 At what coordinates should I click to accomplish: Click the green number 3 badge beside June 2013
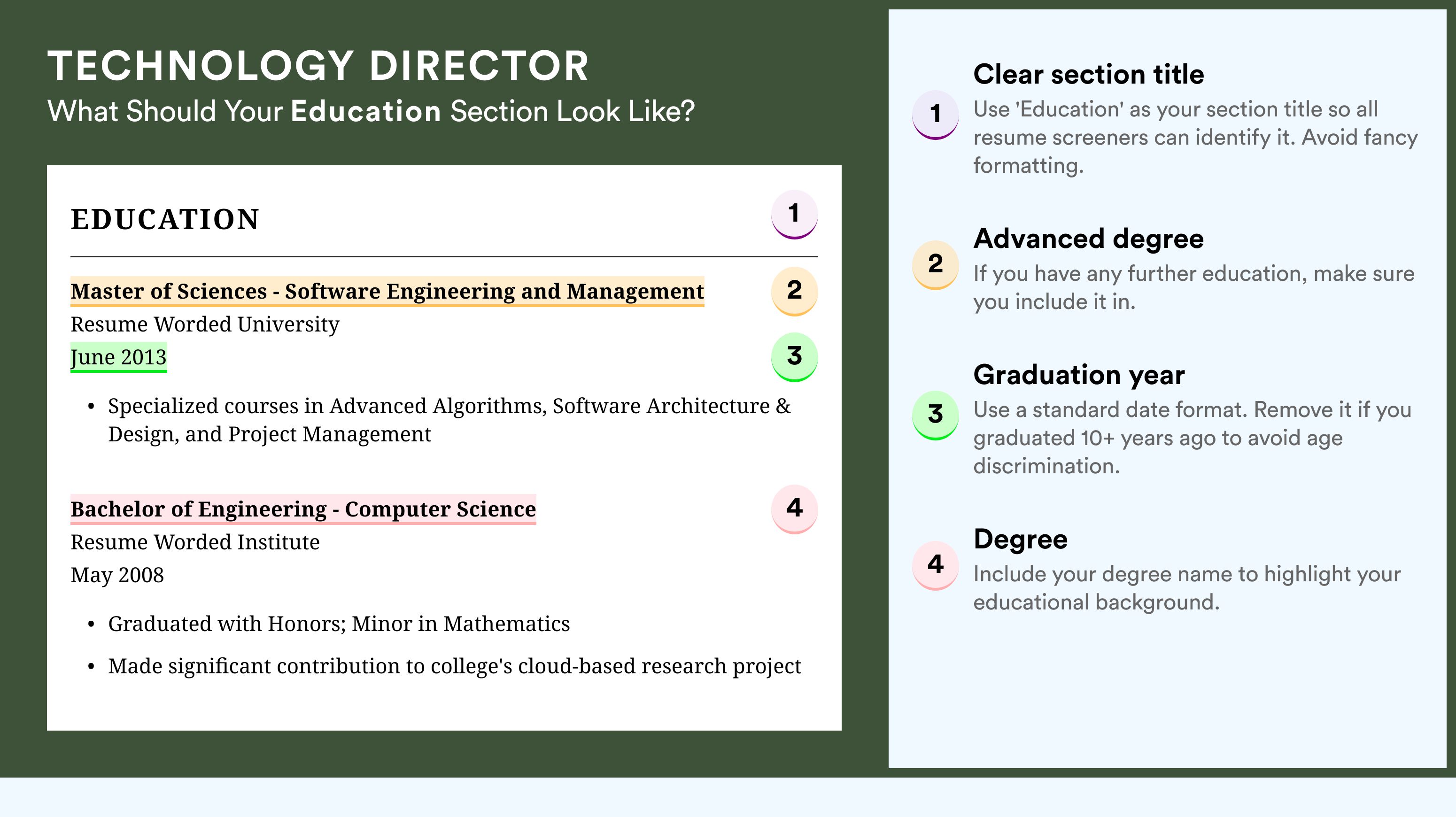(794, 356)
